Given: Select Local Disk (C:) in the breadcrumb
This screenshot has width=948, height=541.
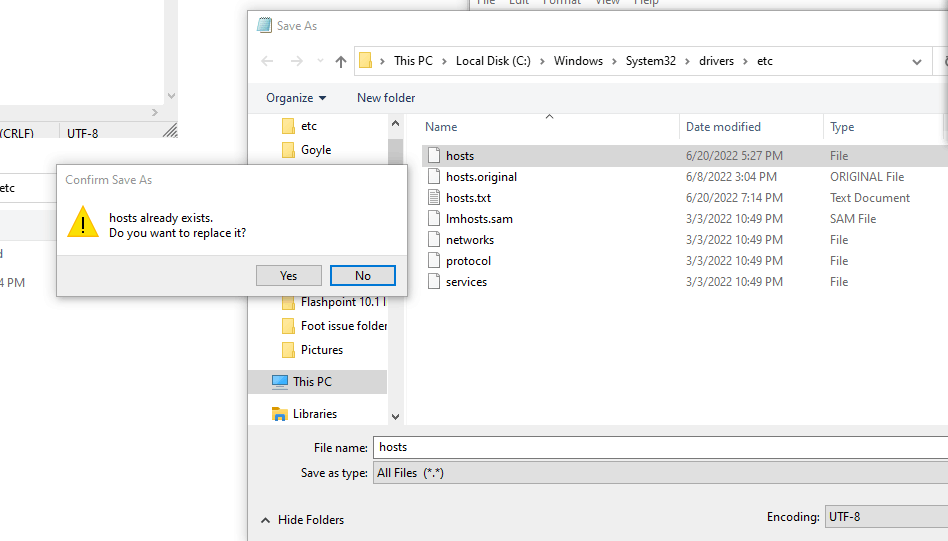Looking at the screenshot, I should coord(493,61).
